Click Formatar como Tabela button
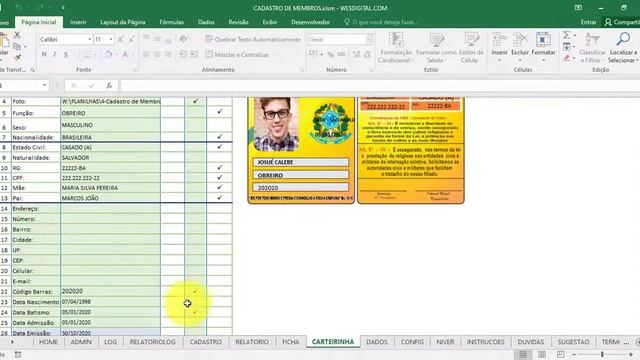The height and width of the screenshot is (360, 640). click(436, 48)
